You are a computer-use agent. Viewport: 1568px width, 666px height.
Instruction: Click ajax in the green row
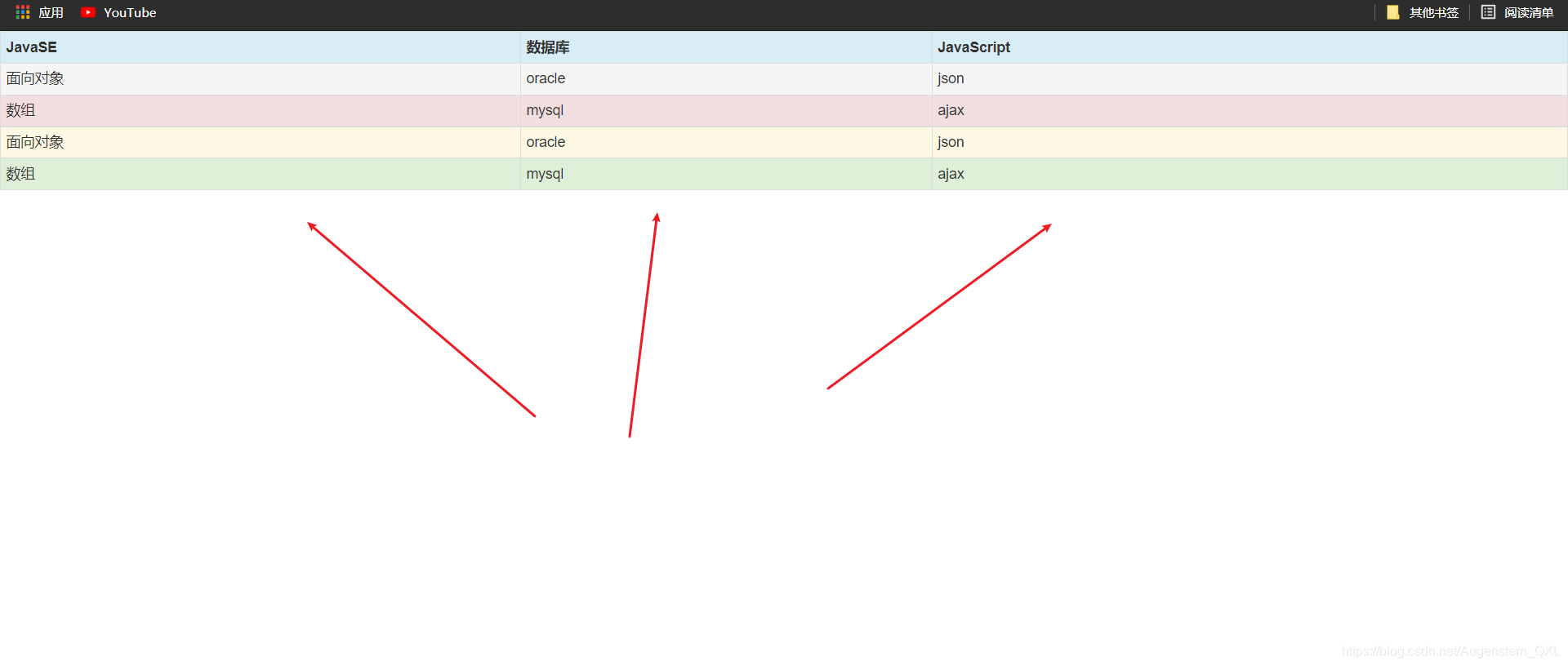pos(951,174)
